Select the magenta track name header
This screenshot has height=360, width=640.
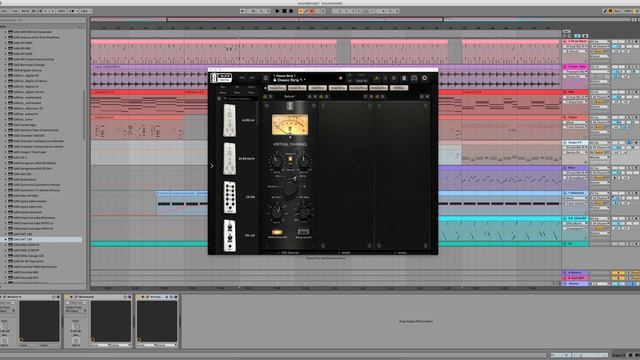tap(577, 66)
